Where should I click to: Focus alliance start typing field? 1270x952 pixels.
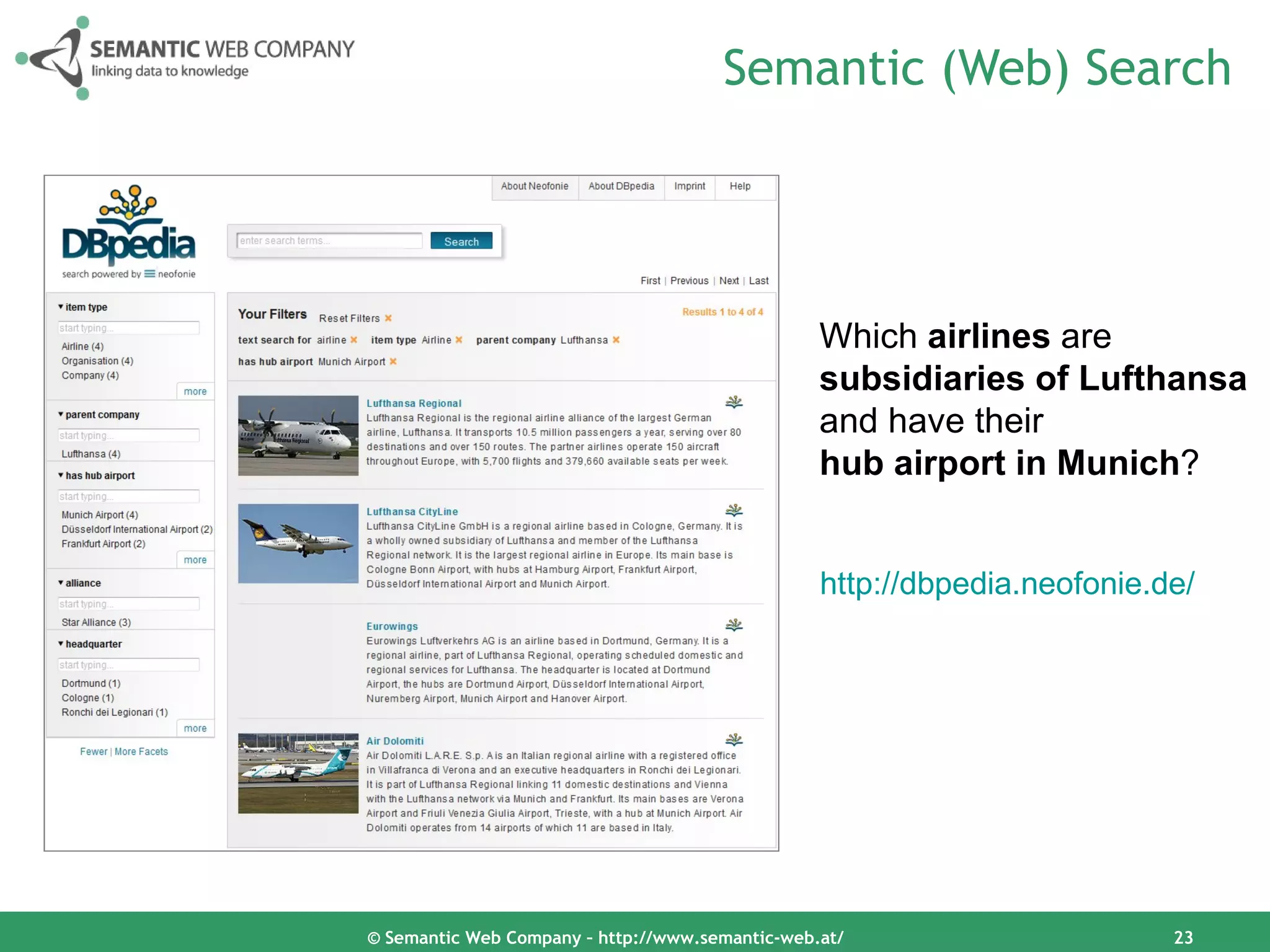128,604
